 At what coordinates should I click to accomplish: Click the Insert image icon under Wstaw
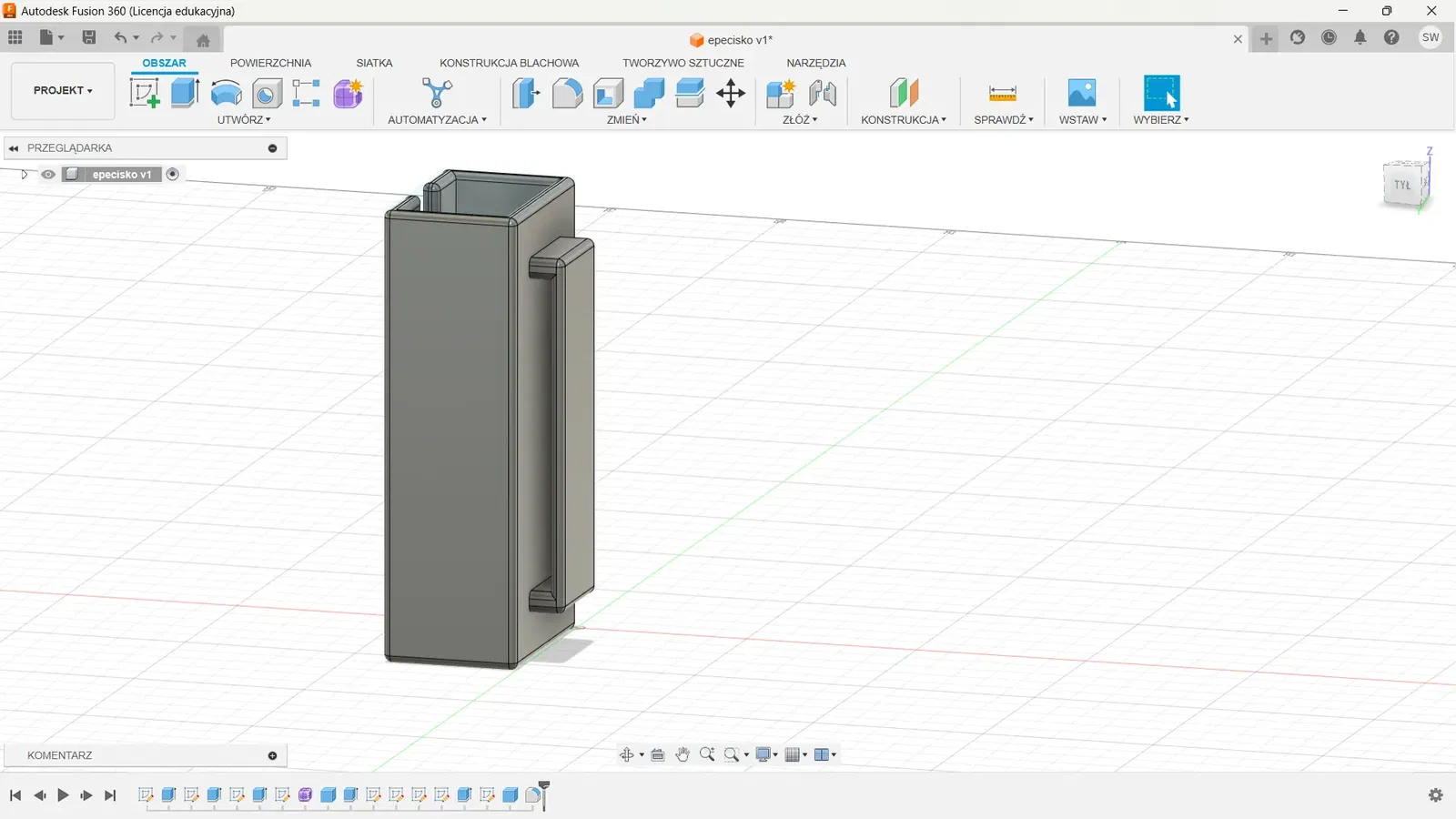1081,93
